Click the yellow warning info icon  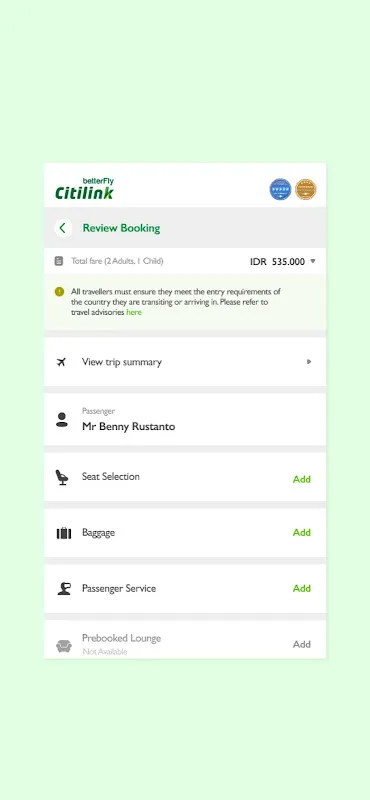click(60, 292)
